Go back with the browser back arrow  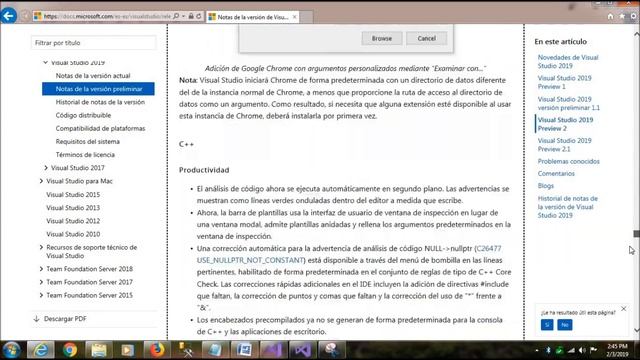tap(9, 16)
